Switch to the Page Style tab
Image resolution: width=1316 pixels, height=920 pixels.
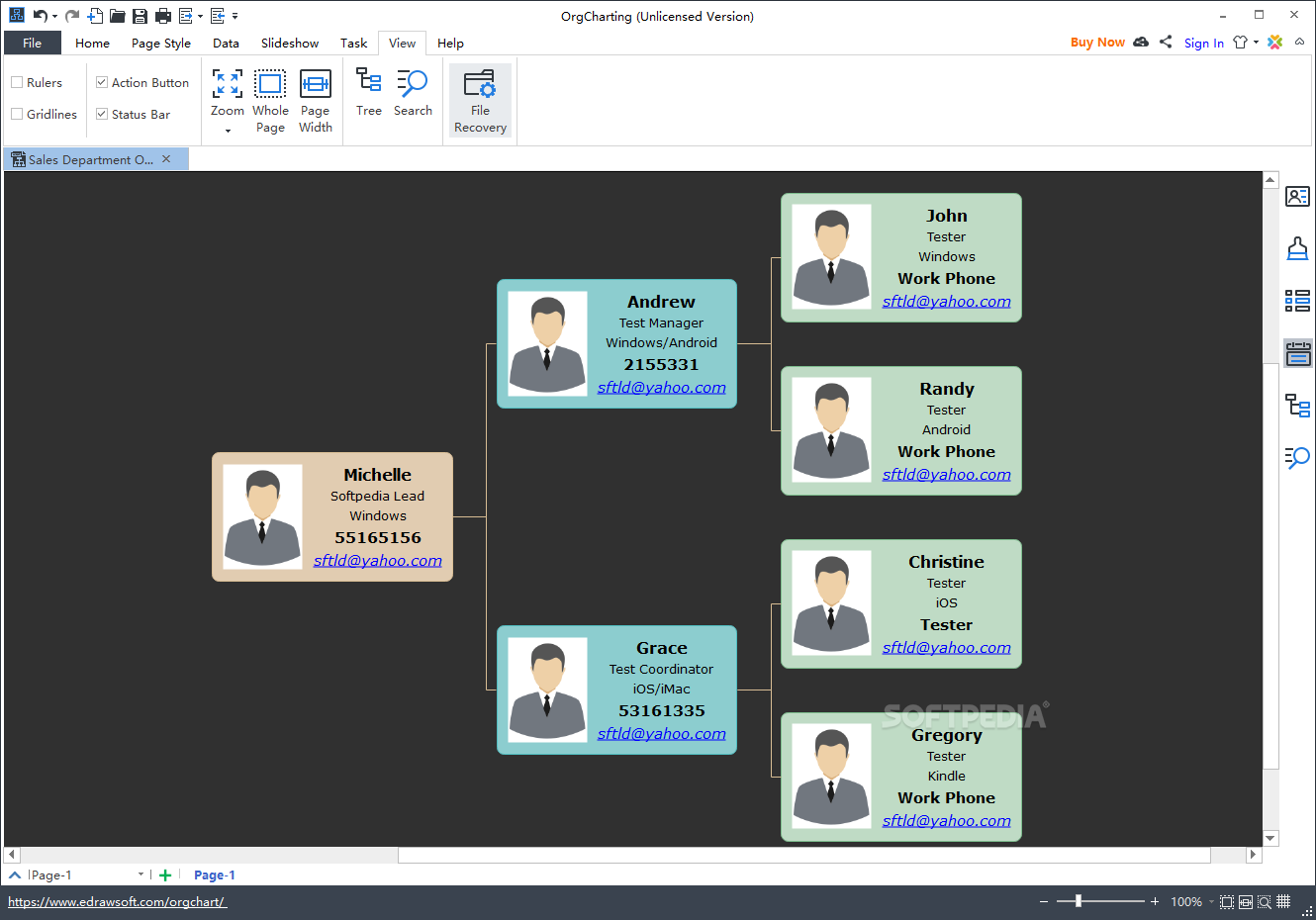pos(161,43)
